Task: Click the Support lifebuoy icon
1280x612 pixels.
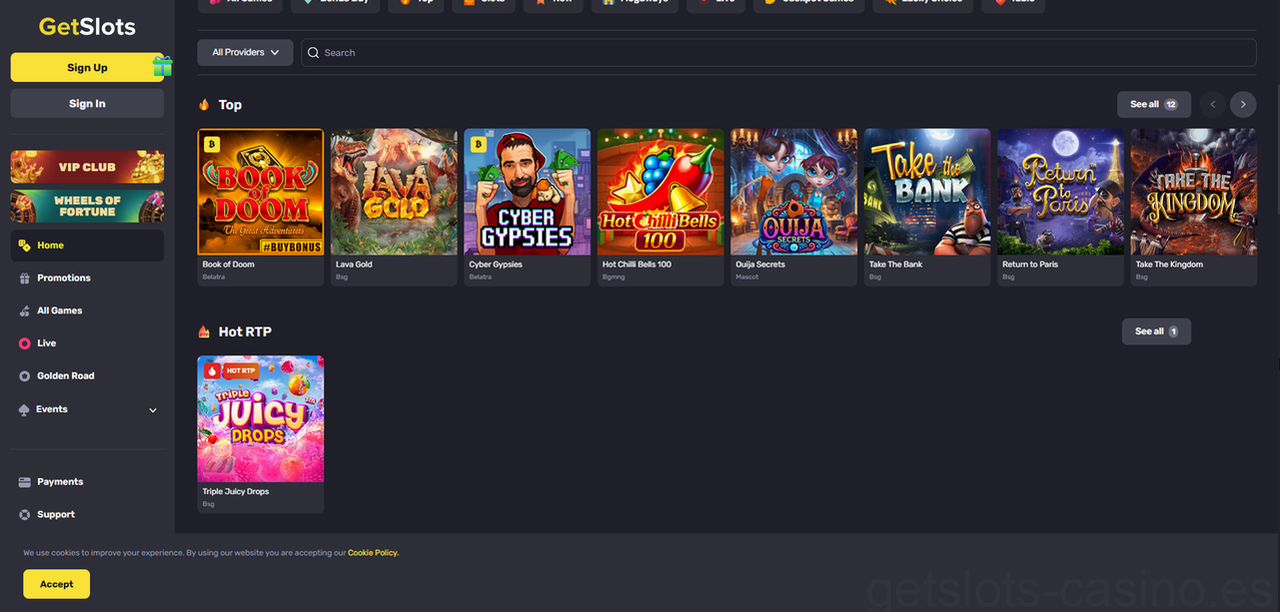Action: [25, 515]
